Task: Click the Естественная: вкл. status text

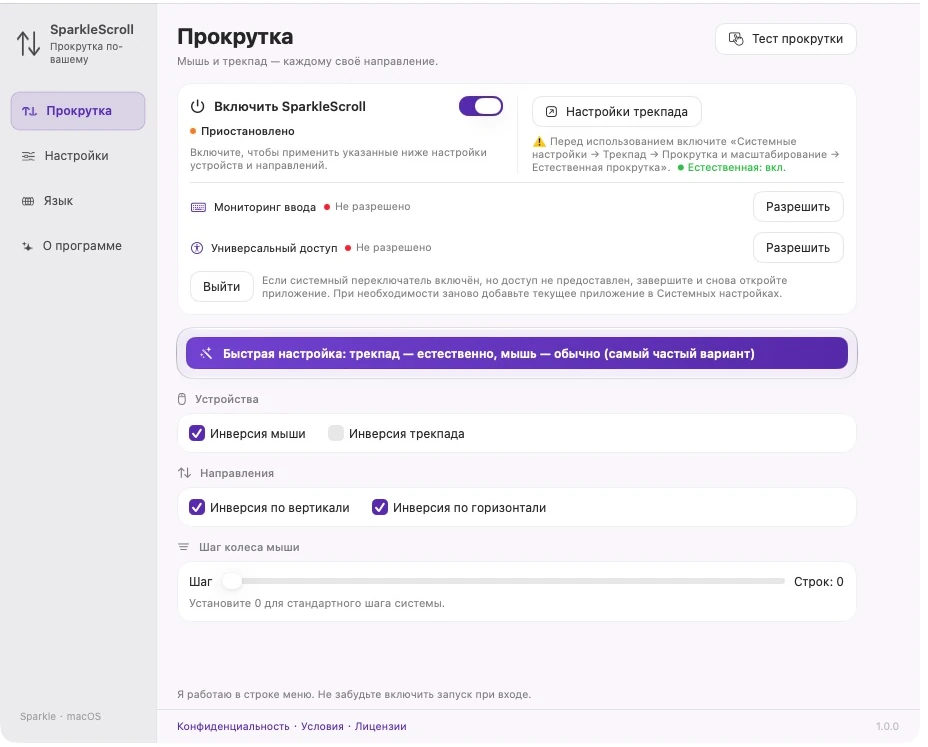Action: [x=736, y=168]
